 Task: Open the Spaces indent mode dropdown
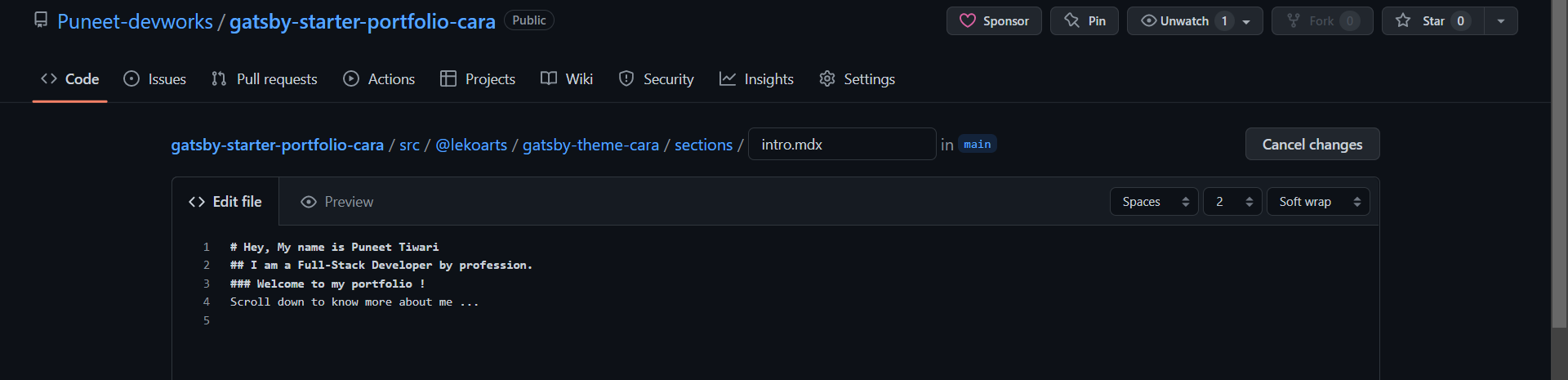tap(1154, 202)
